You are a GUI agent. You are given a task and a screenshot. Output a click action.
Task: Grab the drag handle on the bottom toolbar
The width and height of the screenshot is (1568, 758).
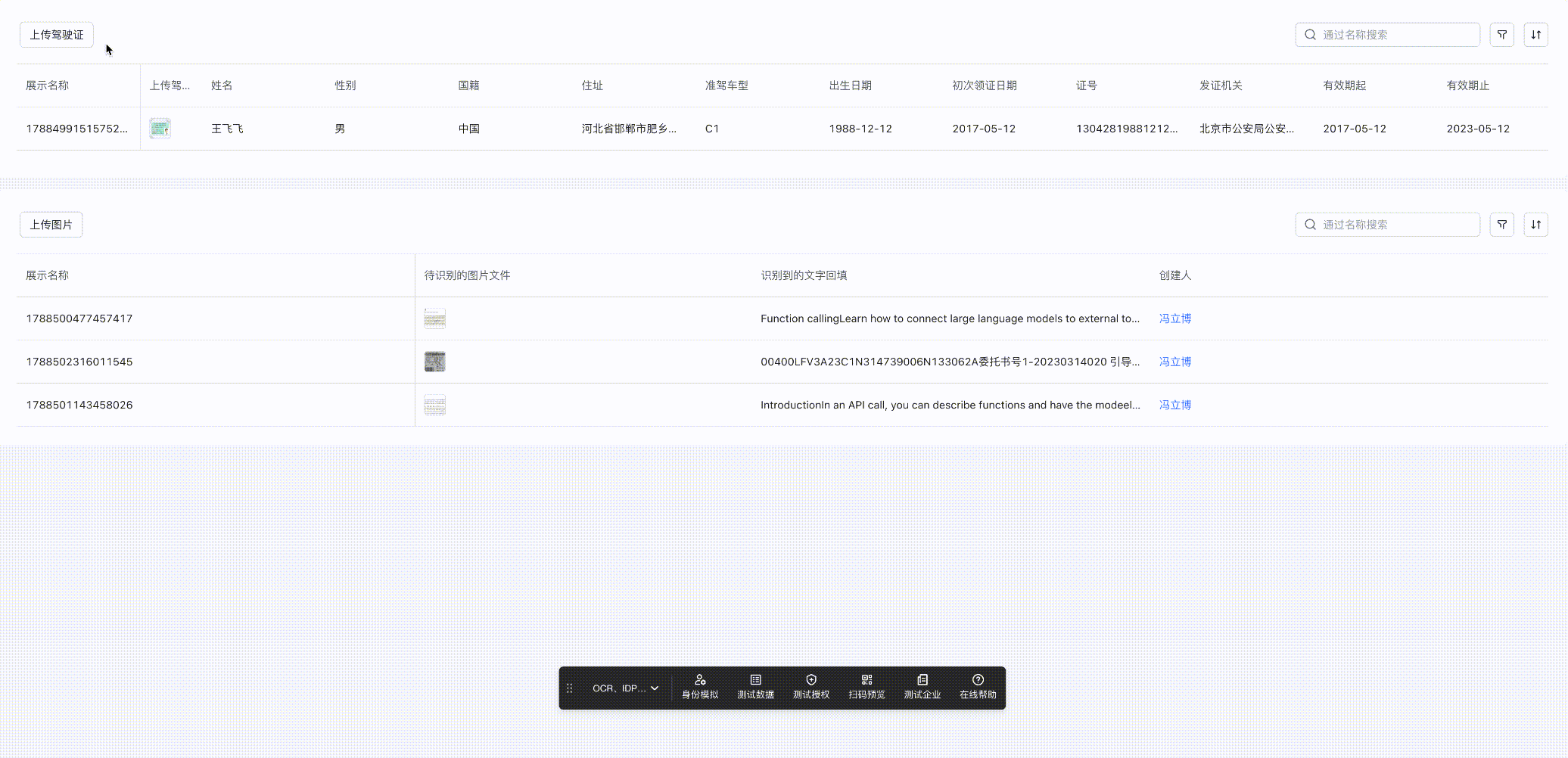570,688
